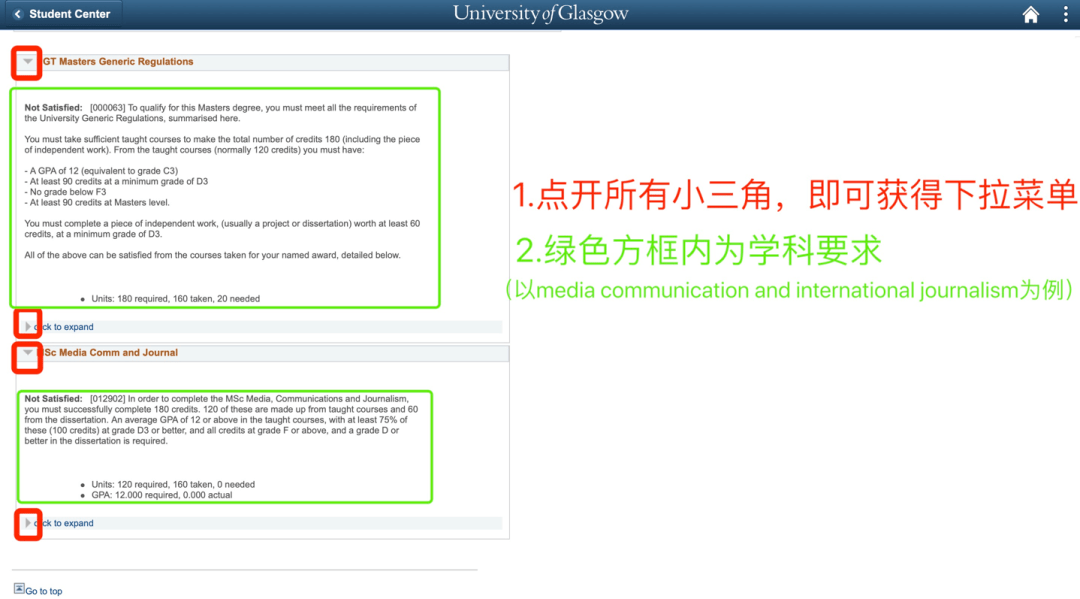Go back to Student Center
Screen dimensions: 1080x599
[62, 14]
